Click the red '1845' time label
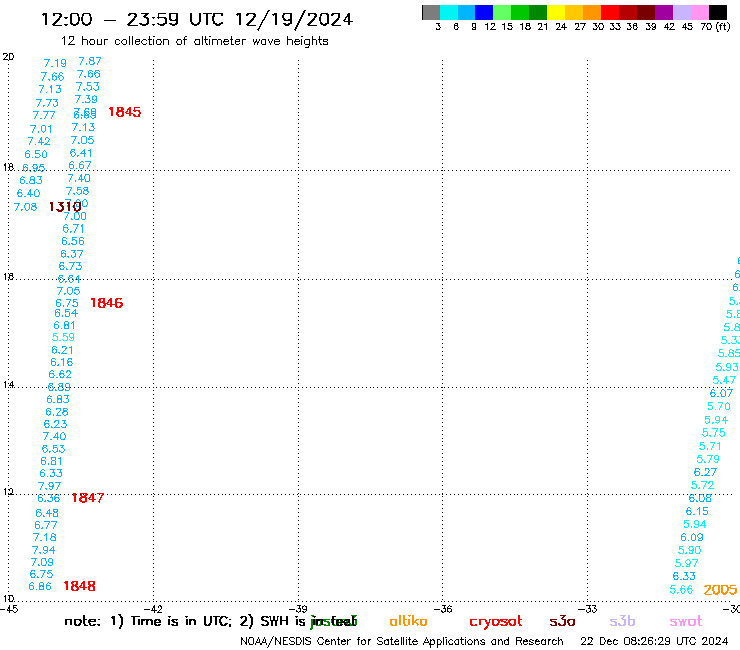 [x=125, y=112]
